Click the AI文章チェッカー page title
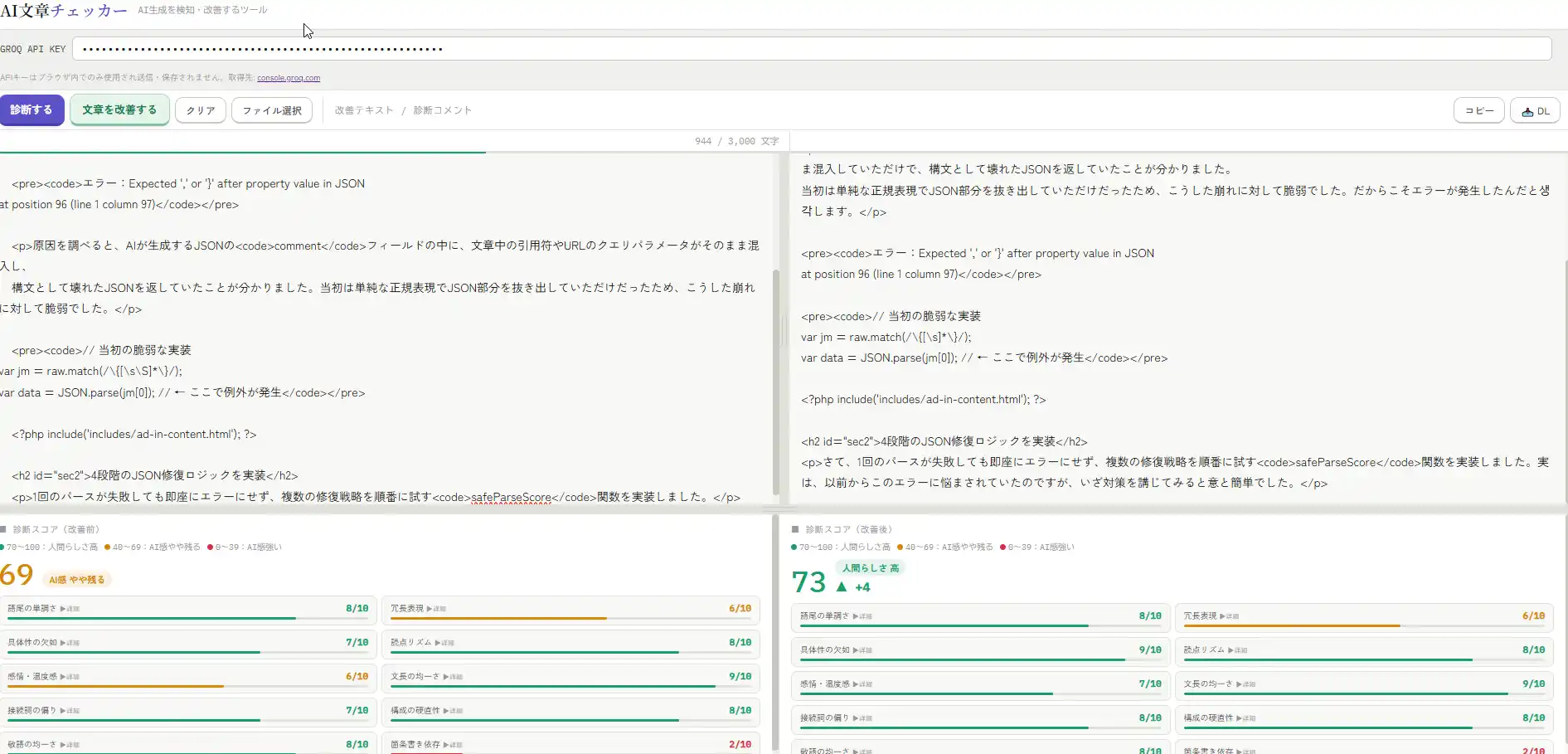This screenshot has width=1568, height=754. click(x=64, y=11)
